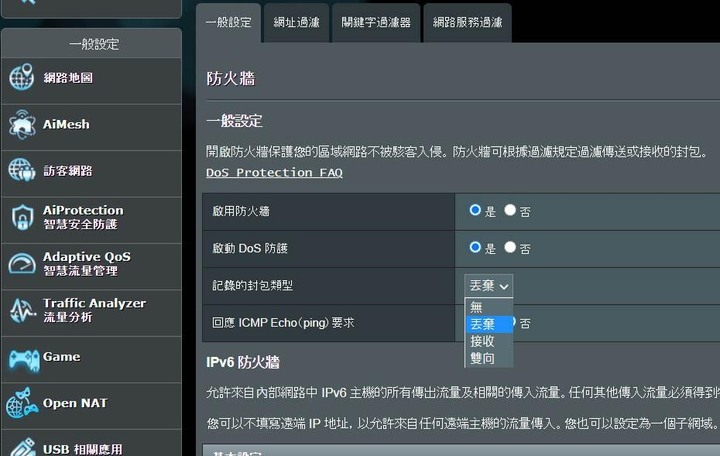
Task: Switch to the 網路服務過濾 tab
Action: coord(467,23)
